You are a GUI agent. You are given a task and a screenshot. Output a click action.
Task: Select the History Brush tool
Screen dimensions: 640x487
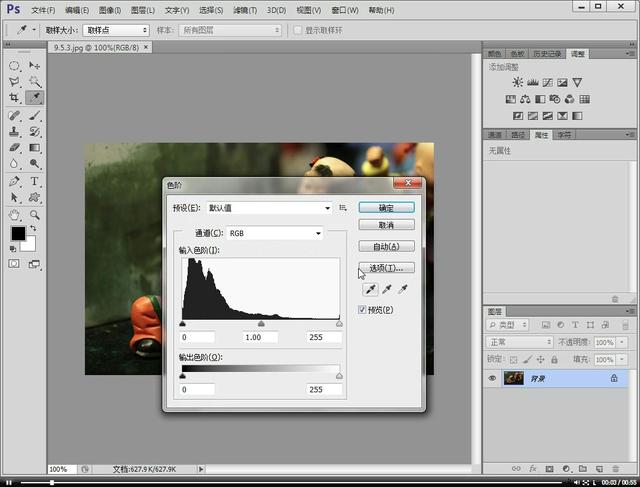pyautogui.click(x=34, y=132)
